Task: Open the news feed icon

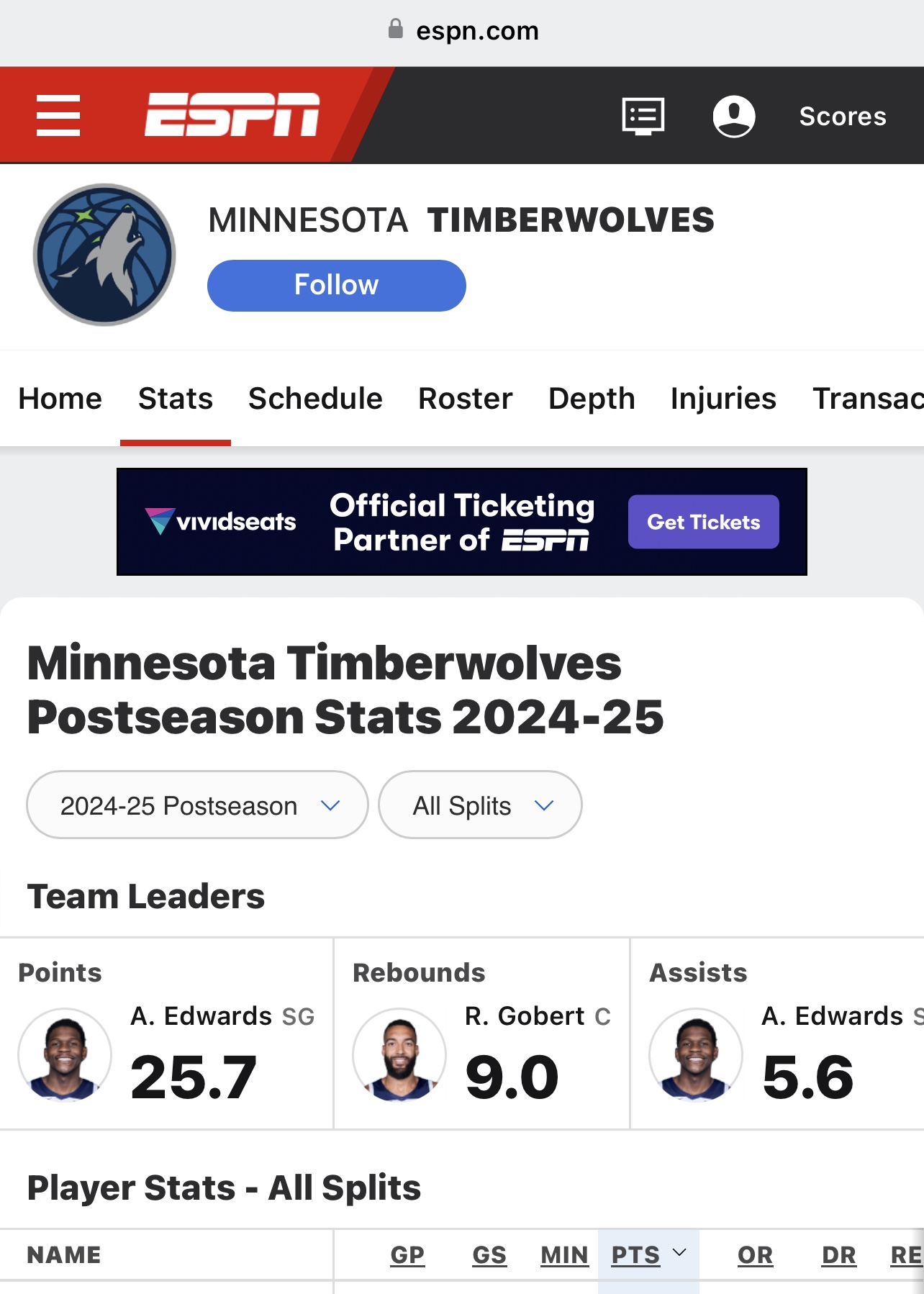Action: coord(643,116)
